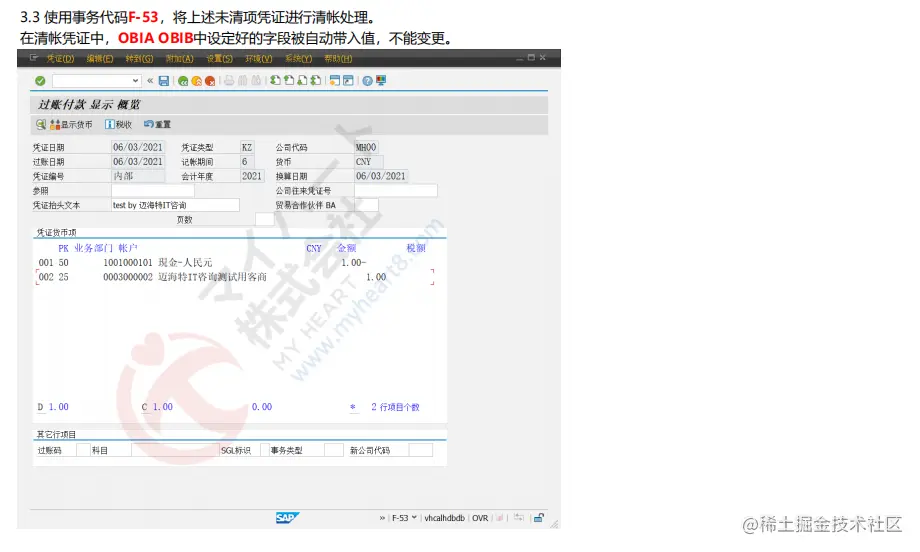Screen dimensions: 920x552
Task: Click the Last Page icon
Action: (316, 81)
